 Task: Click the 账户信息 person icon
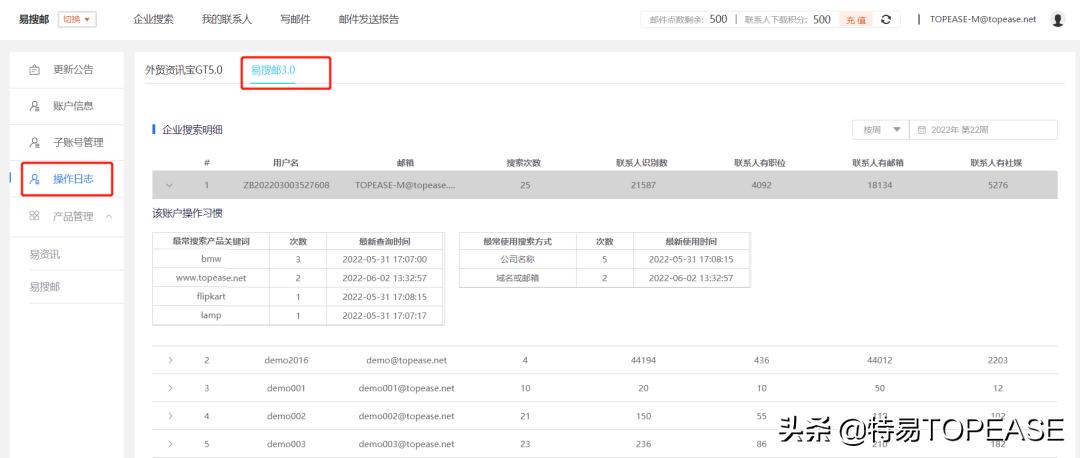click(34, 106)
